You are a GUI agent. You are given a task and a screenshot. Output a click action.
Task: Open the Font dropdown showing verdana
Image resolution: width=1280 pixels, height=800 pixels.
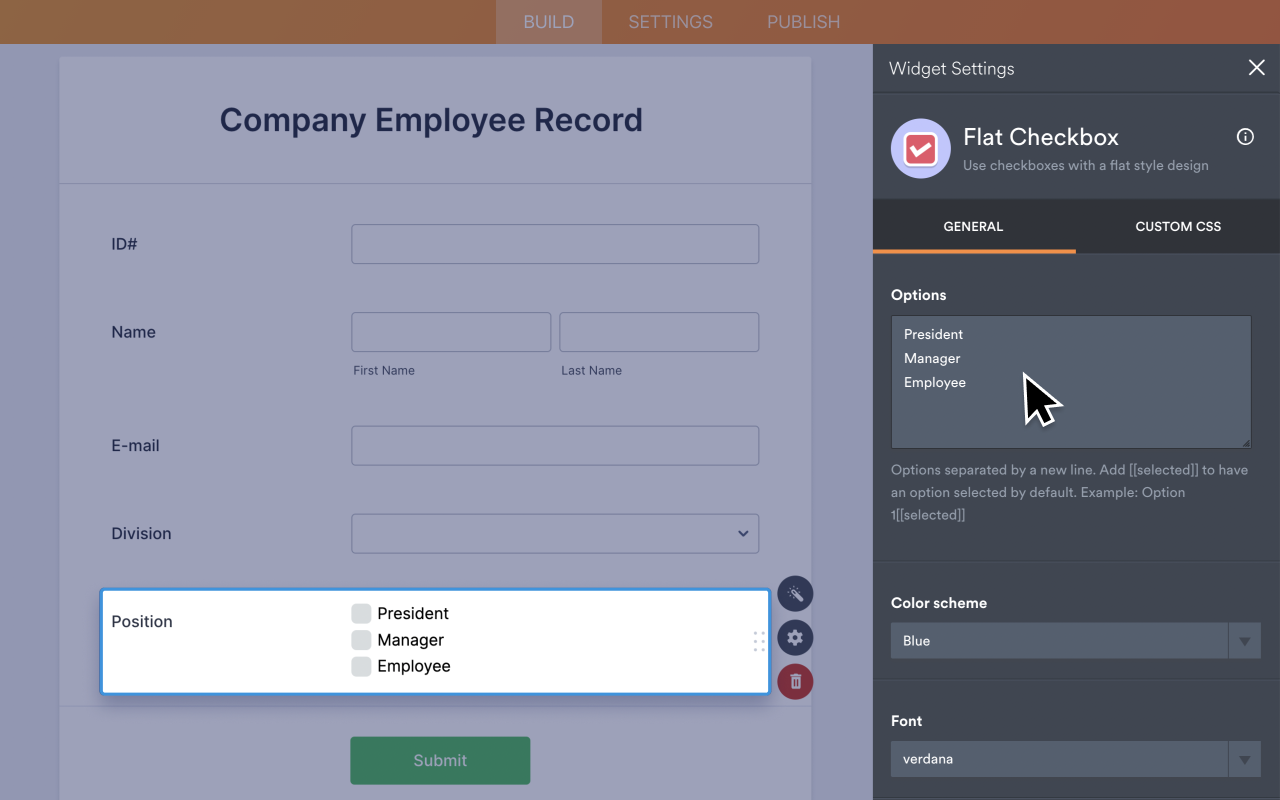pos(1244,759)
